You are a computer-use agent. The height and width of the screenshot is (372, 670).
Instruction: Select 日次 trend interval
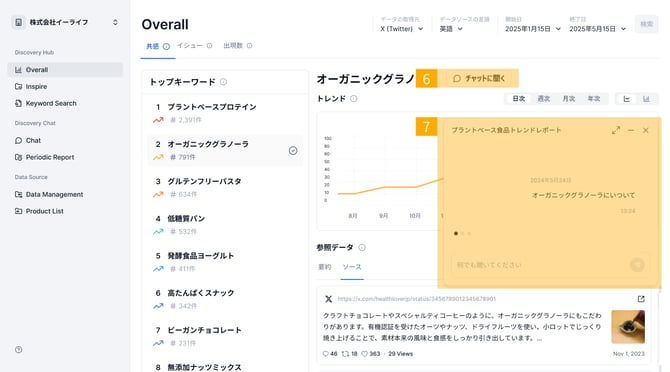click(x=518, y=99)
